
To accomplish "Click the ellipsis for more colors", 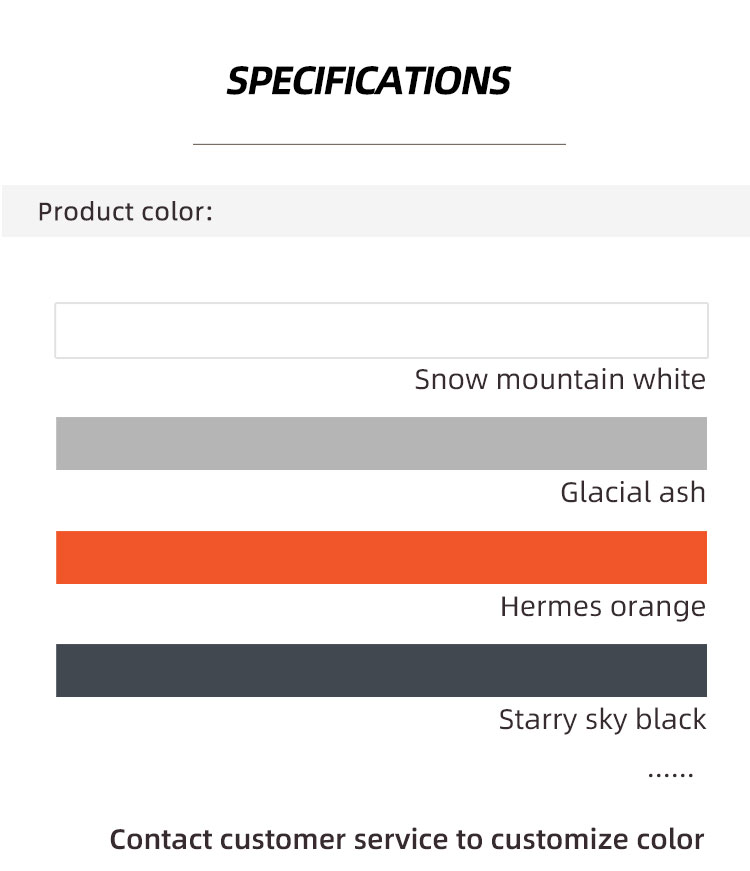I will pos(671,774).
